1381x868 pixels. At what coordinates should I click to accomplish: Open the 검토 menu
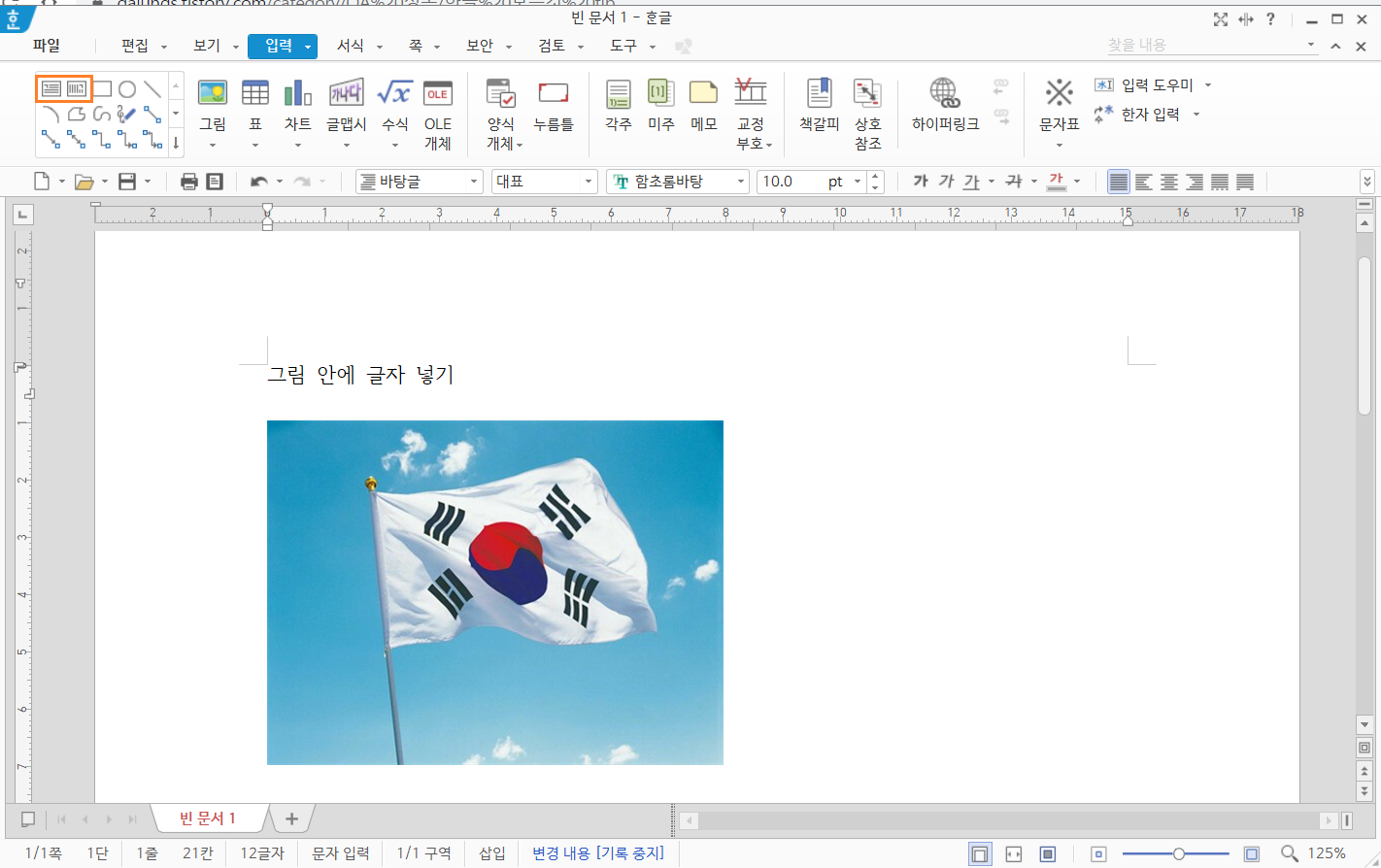pyautogui.click(x=553, y=46)
